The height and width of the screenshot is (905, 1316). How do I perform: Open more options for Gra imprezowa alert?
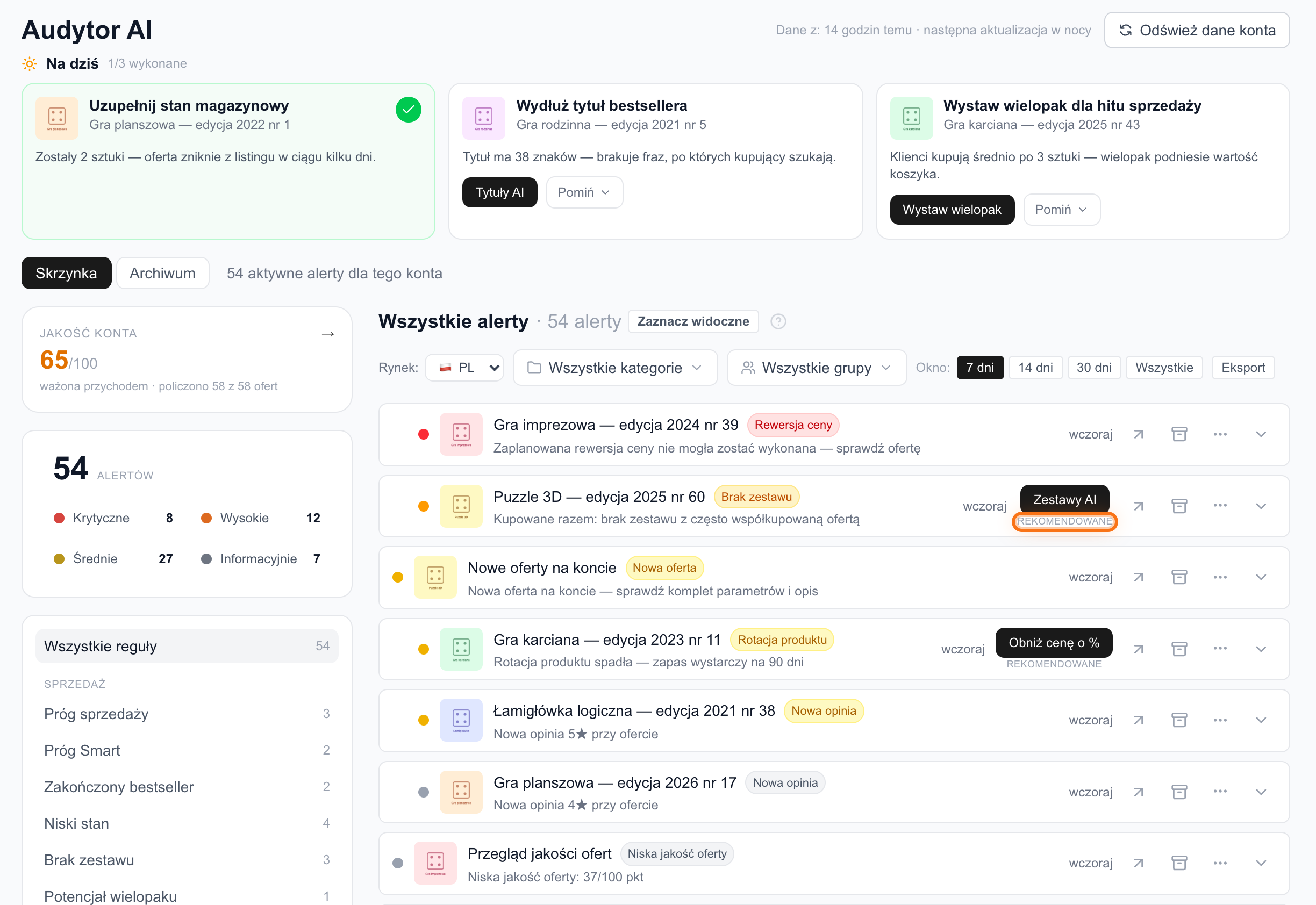(1220, 434)
